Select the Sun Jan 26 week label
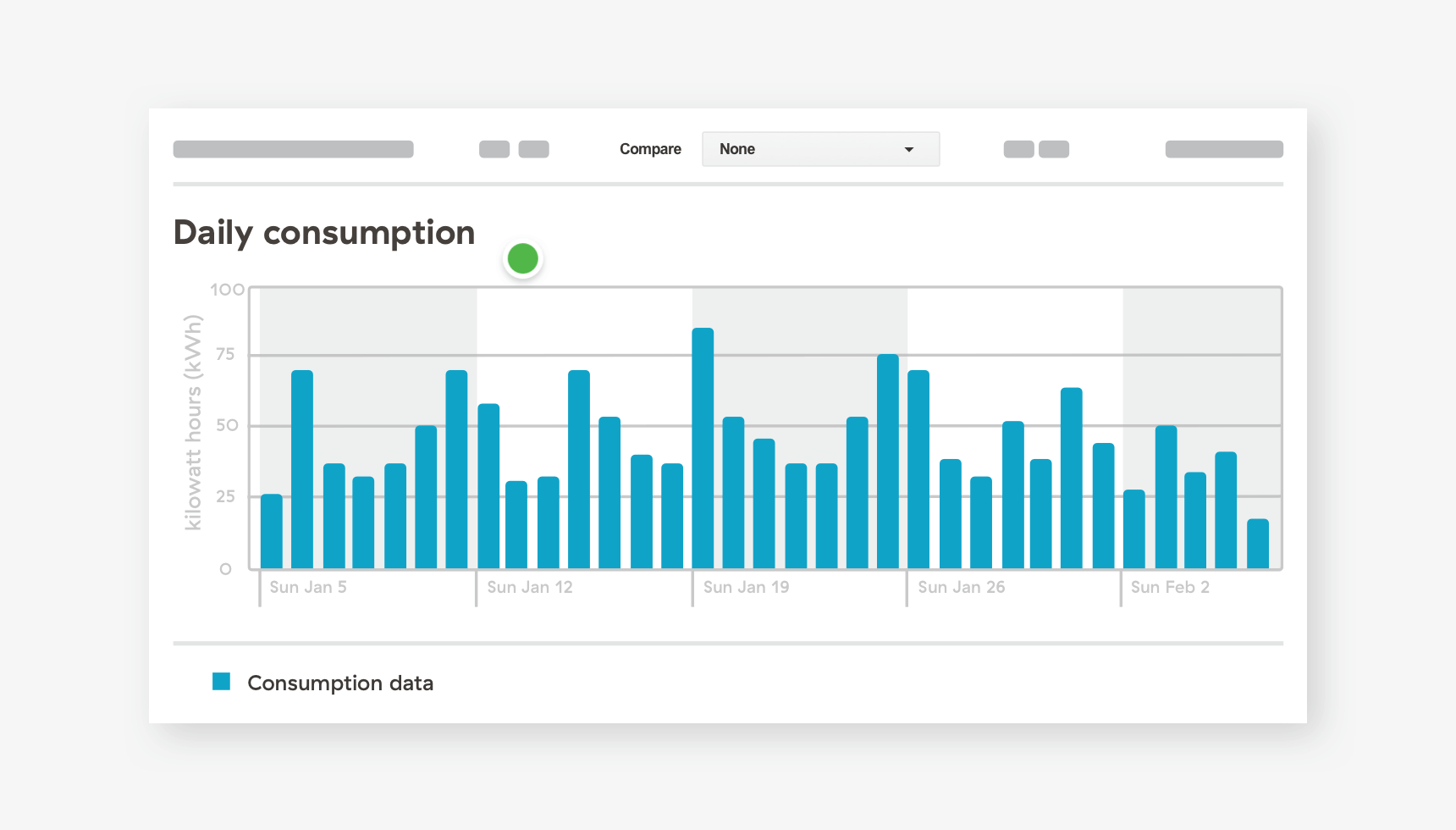Image resolution: width=1456 pixels, height=830 pixels. tap(961, 587)
